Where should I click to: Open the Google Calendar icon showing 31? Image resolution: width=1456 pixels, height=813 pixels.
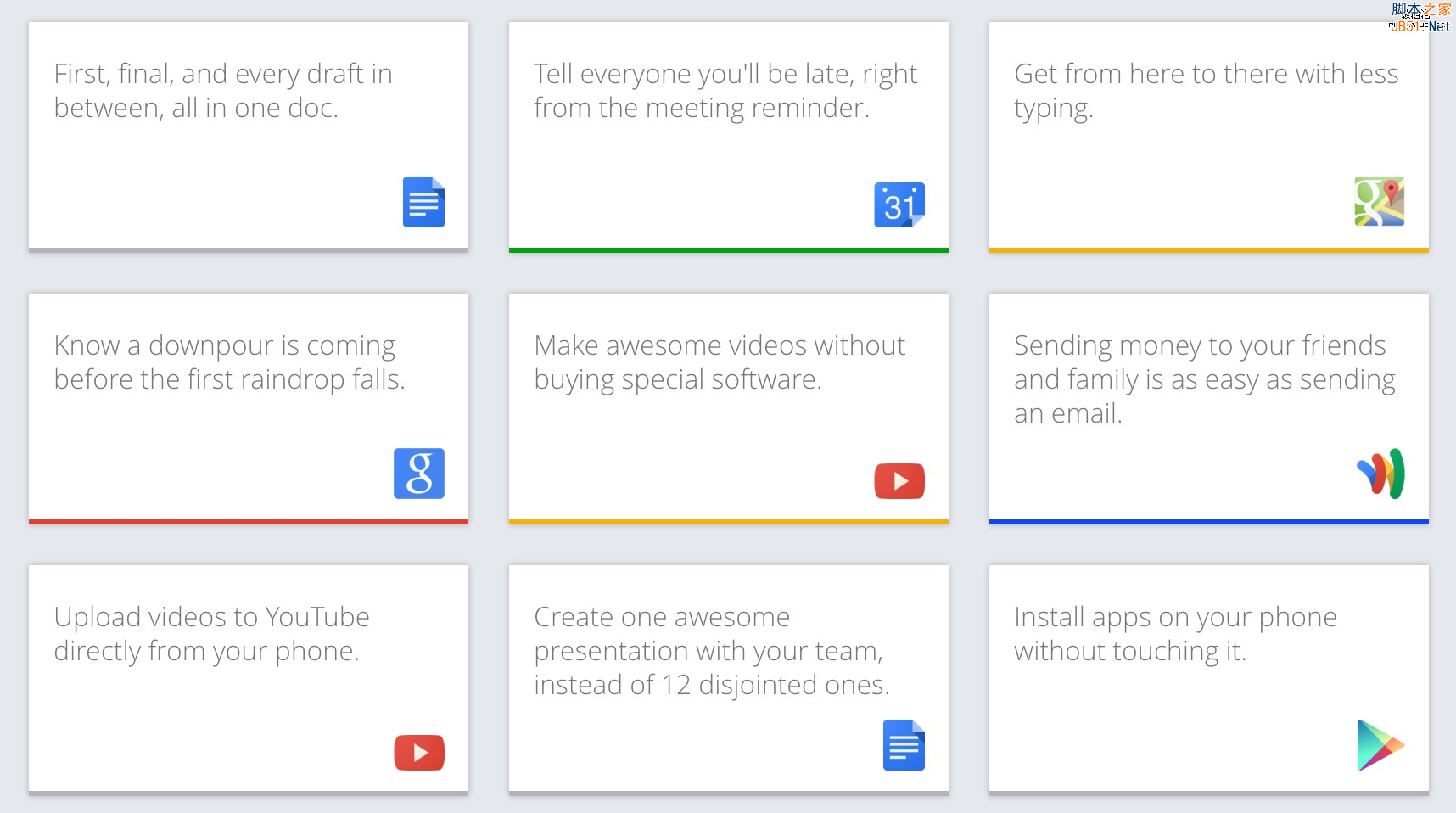(899, 204)
